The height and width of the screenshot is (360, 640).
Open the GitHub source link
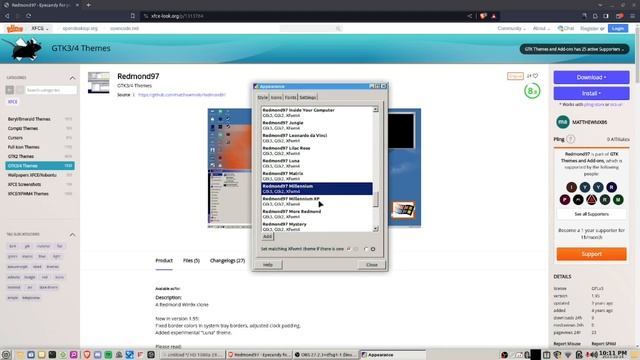tap(182, 95)
